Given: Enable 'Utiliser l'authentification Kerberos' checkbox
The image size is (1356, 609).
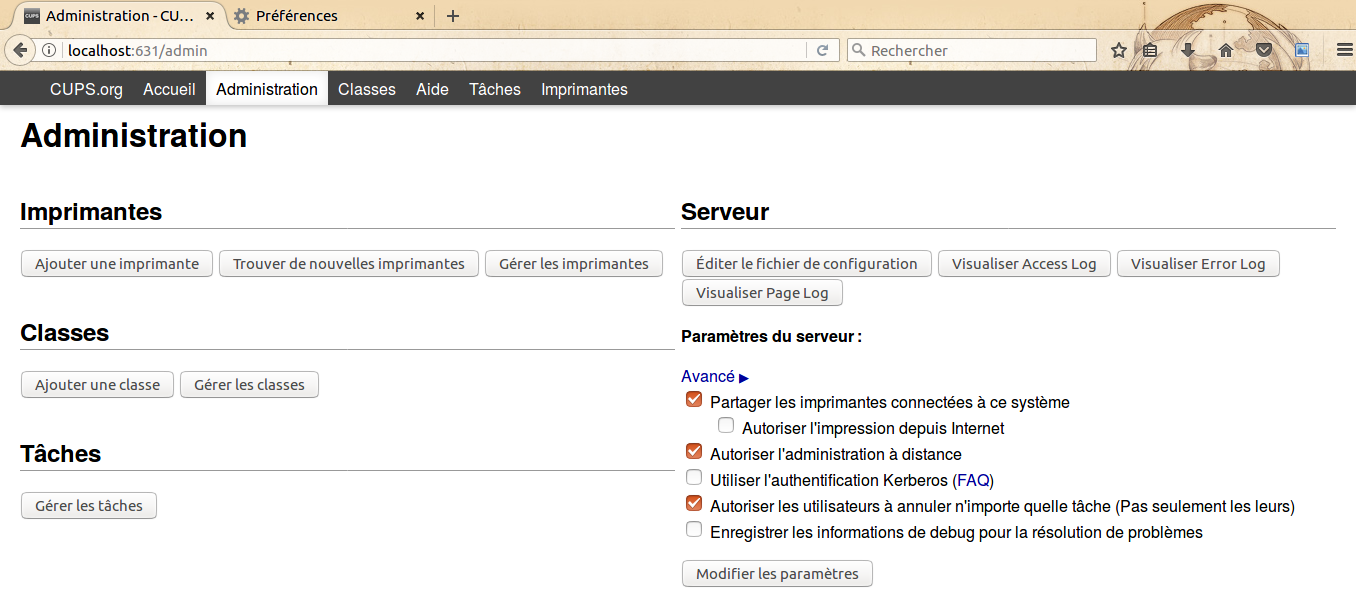Looking at the screenshot, I should coord(694,478).
